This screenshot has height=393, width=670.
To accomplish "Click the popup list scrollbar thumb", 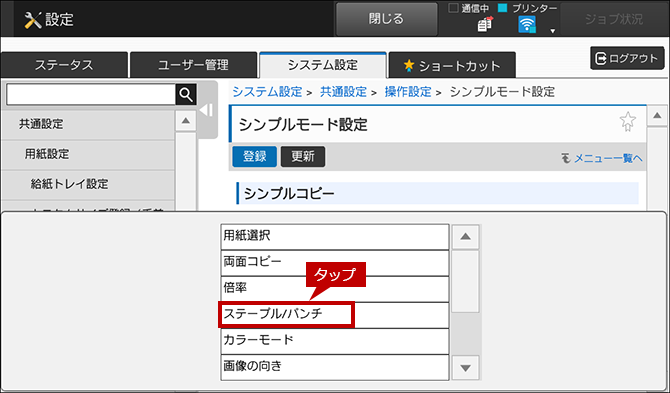I will point(465,282).
